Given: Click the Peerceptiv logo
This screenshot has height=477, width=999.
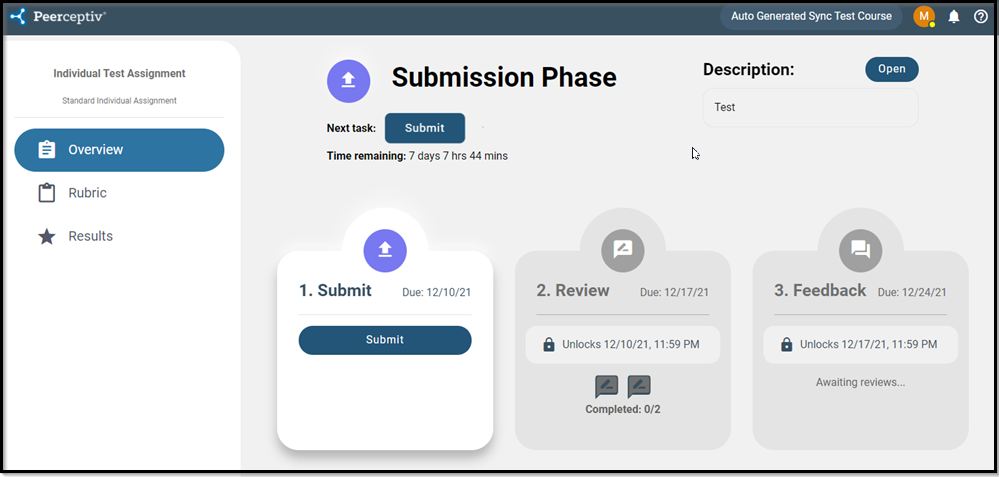Looking at the screenshot, I should click(57, 16).
